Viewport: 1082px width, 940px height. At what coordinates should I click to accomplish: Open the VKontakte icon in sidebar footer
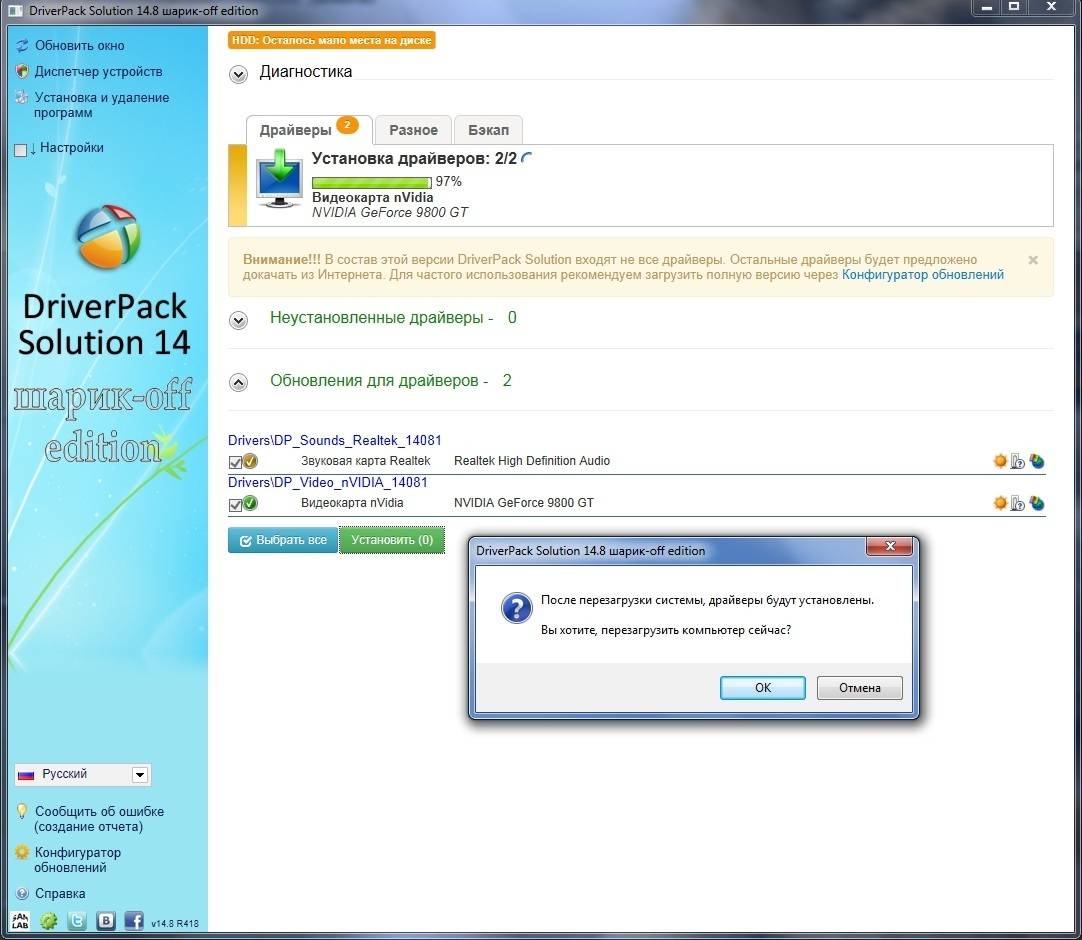point(106,921)
